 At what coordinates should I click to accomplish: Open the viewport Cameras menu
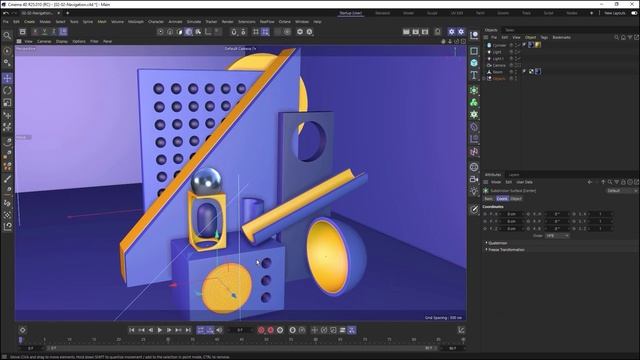coord(44,41)
